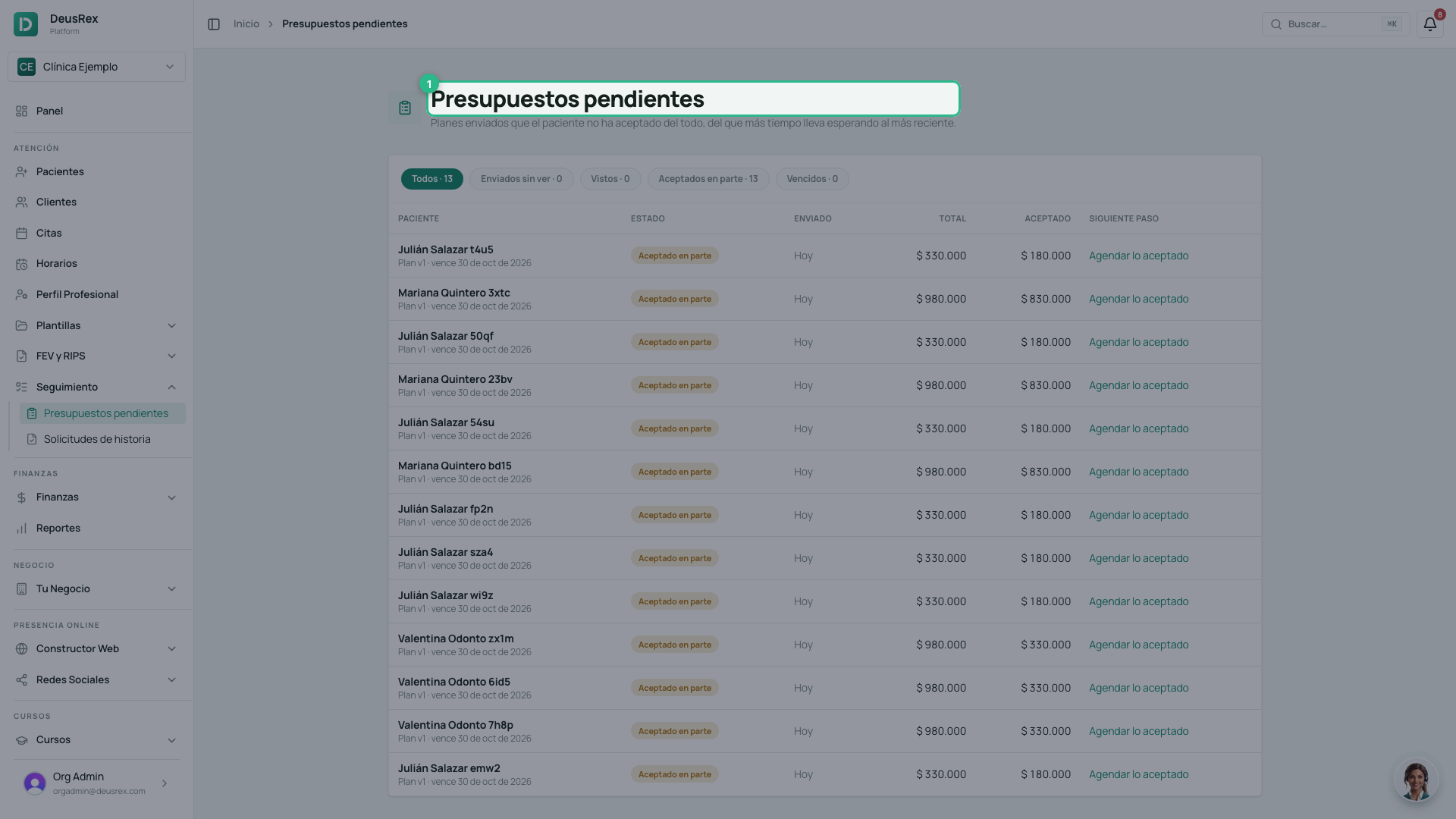Open the Panel dashboard icon
1456x819 pixels.
pyautogui.click(x=21, y=111)
